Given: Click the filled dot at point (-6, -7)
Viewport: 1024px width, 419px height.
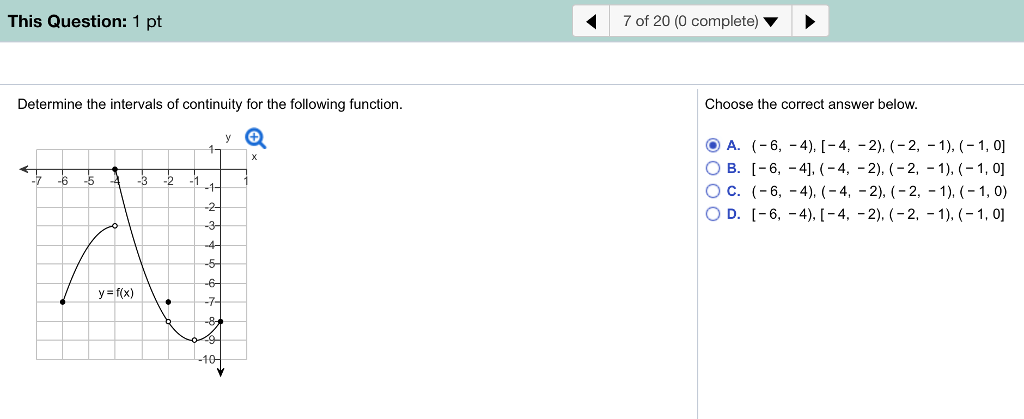Looking at the screenshot, I should tap(63, 301).
